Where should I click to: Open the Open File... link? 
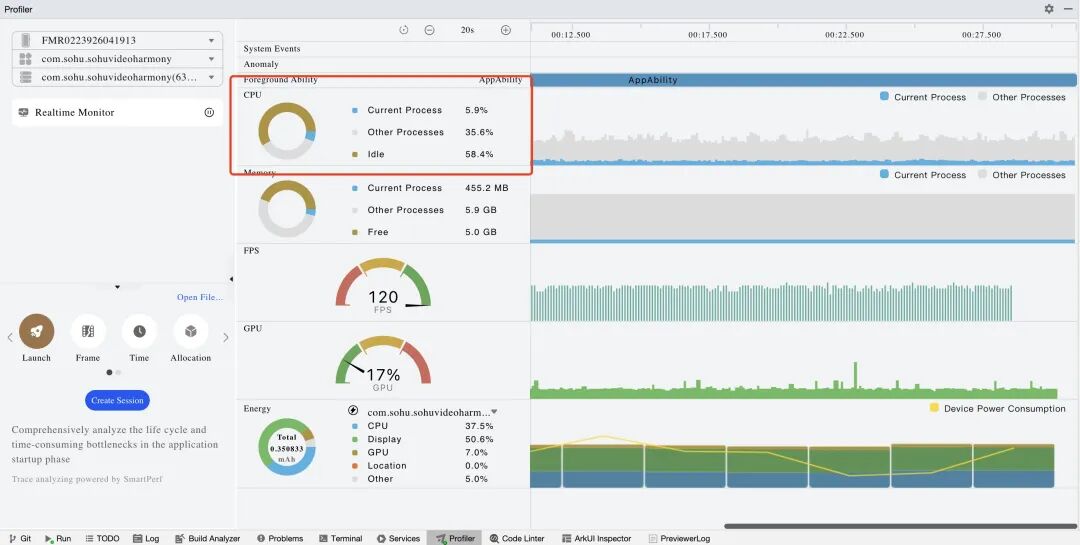pyautogui.click(x=200, y=297)
